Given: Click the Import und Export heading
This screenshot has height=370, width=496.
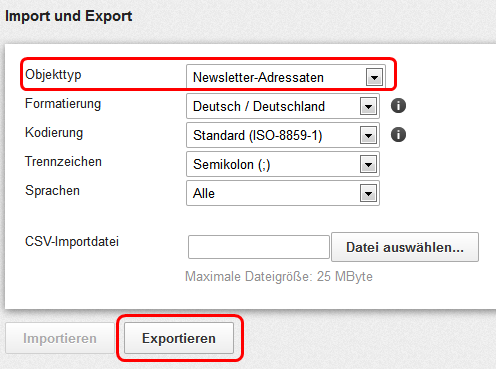Looking at the screenshot, I should click(x=69, y=16).
